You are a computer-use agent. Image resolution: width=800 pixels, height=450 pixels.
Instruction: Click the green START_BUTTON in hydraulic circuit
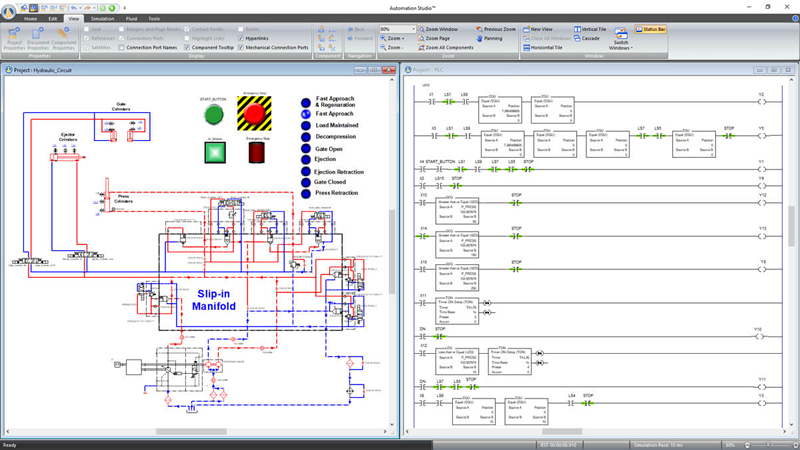click(214, 115)
